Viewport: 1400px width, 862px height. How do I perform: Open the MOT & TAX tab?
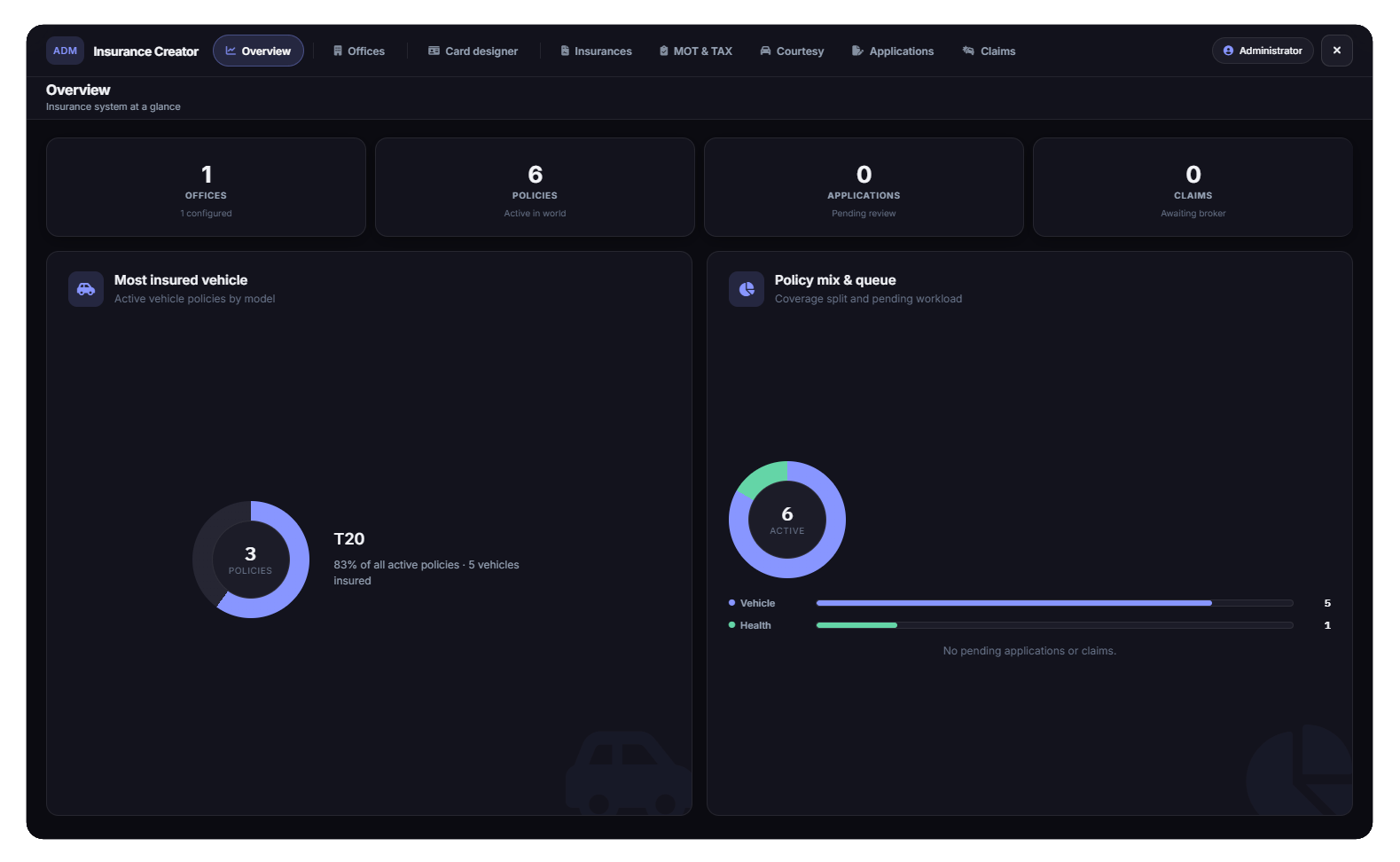pos(695,51)
